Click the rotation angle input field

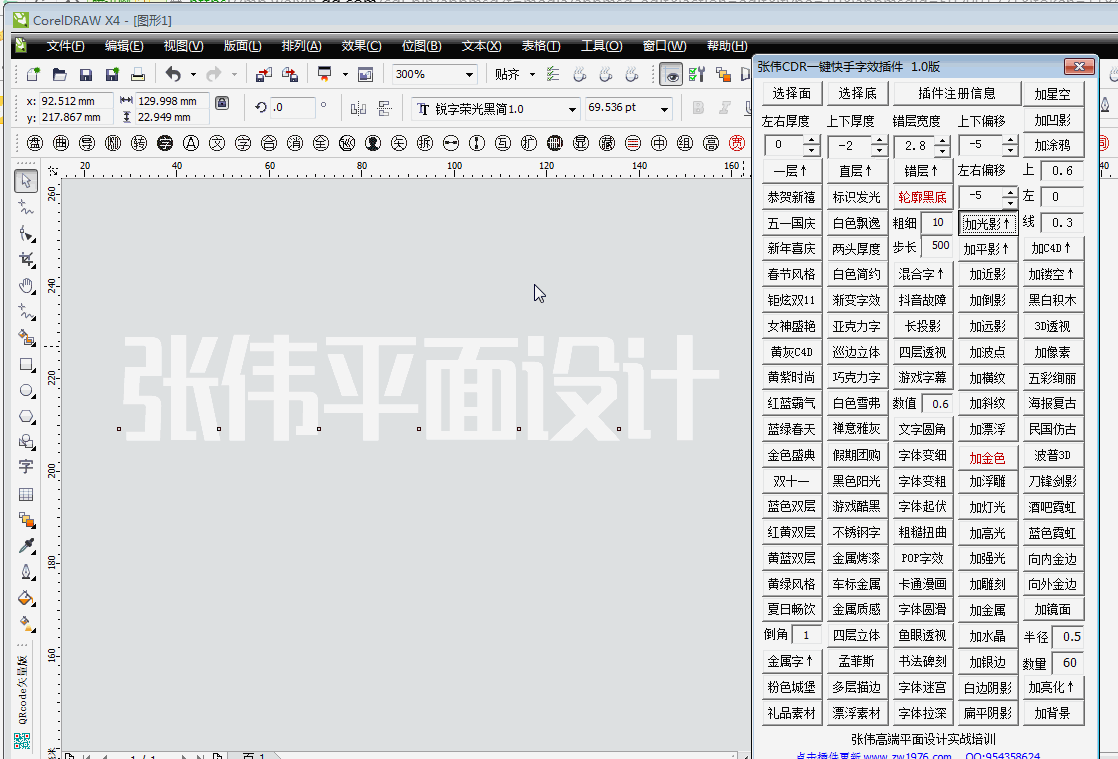click(292, 108)
